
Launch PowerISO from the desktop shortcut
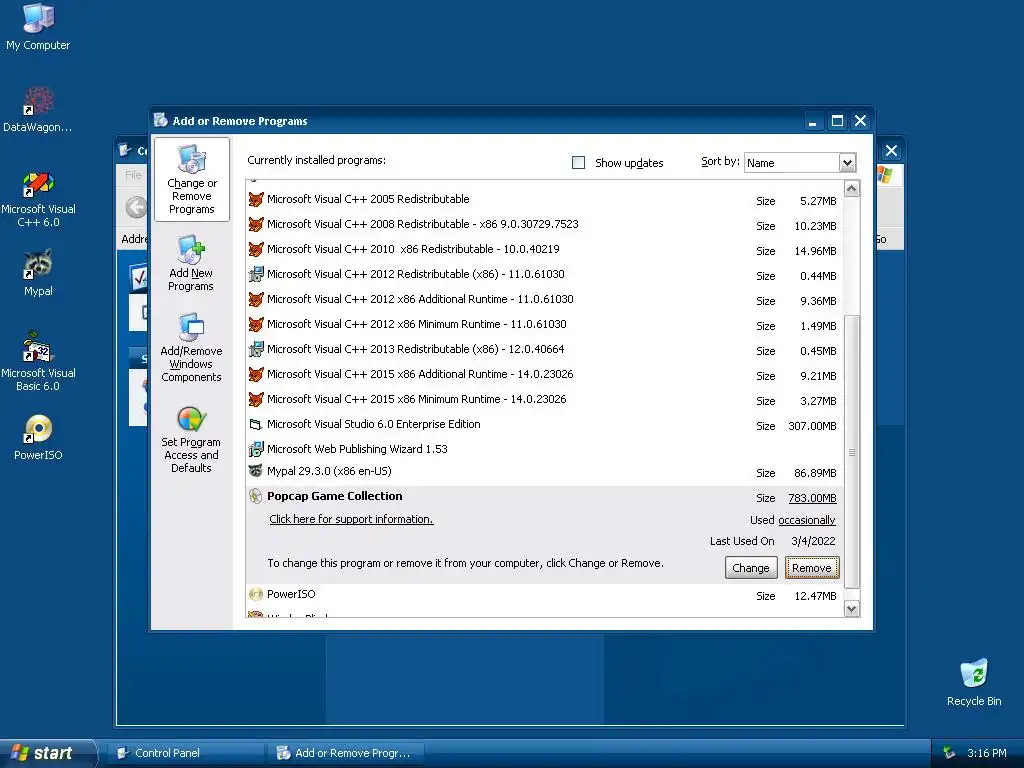[38, 437]
